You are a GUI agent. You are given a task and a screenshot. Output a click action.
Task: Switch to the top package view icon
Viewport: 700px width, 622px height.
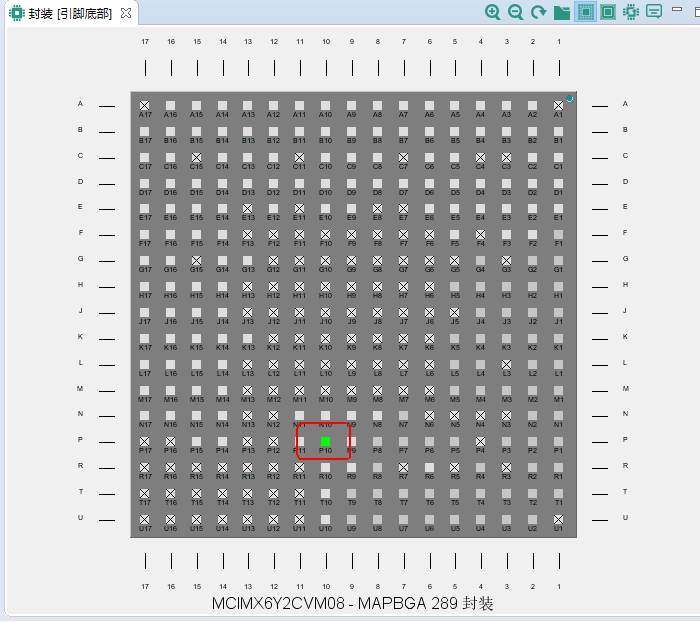pos(608,12)
